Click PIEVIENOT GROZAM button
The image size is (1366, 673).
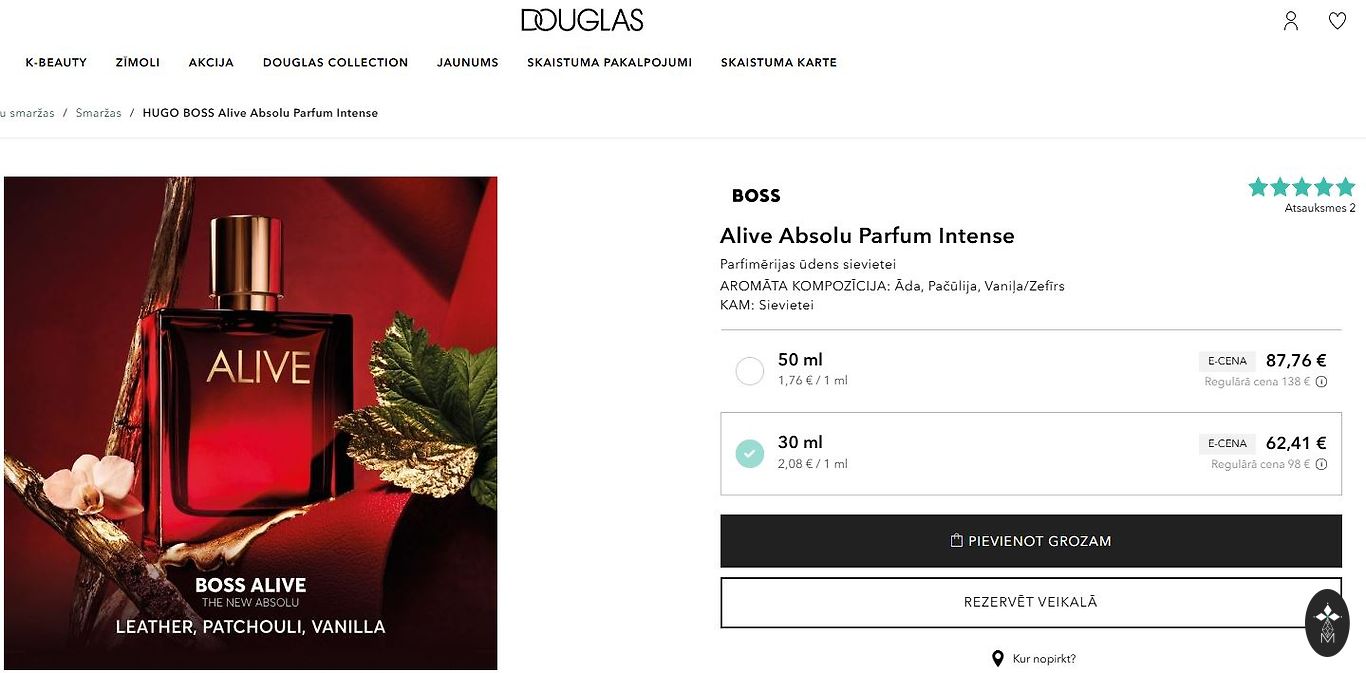[1030, 541]
